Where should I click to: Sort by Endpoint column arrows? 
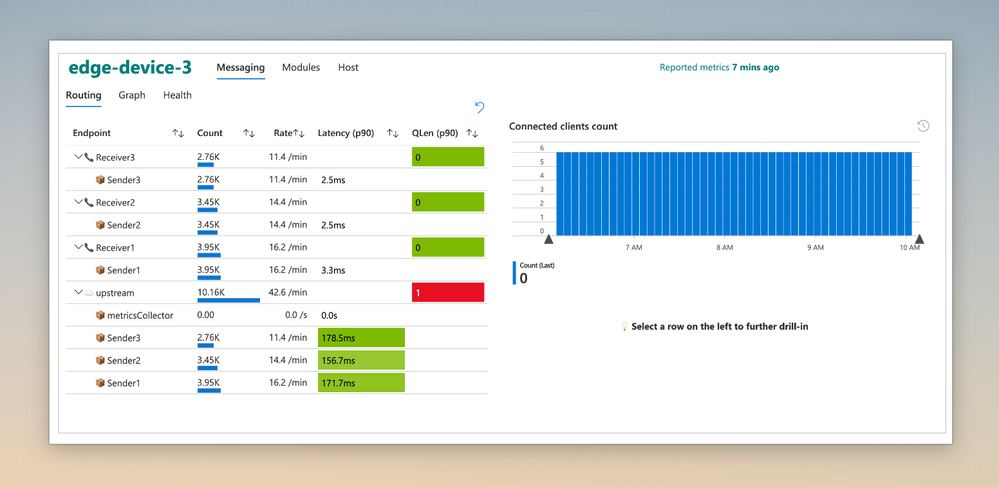tap(178, 133)
